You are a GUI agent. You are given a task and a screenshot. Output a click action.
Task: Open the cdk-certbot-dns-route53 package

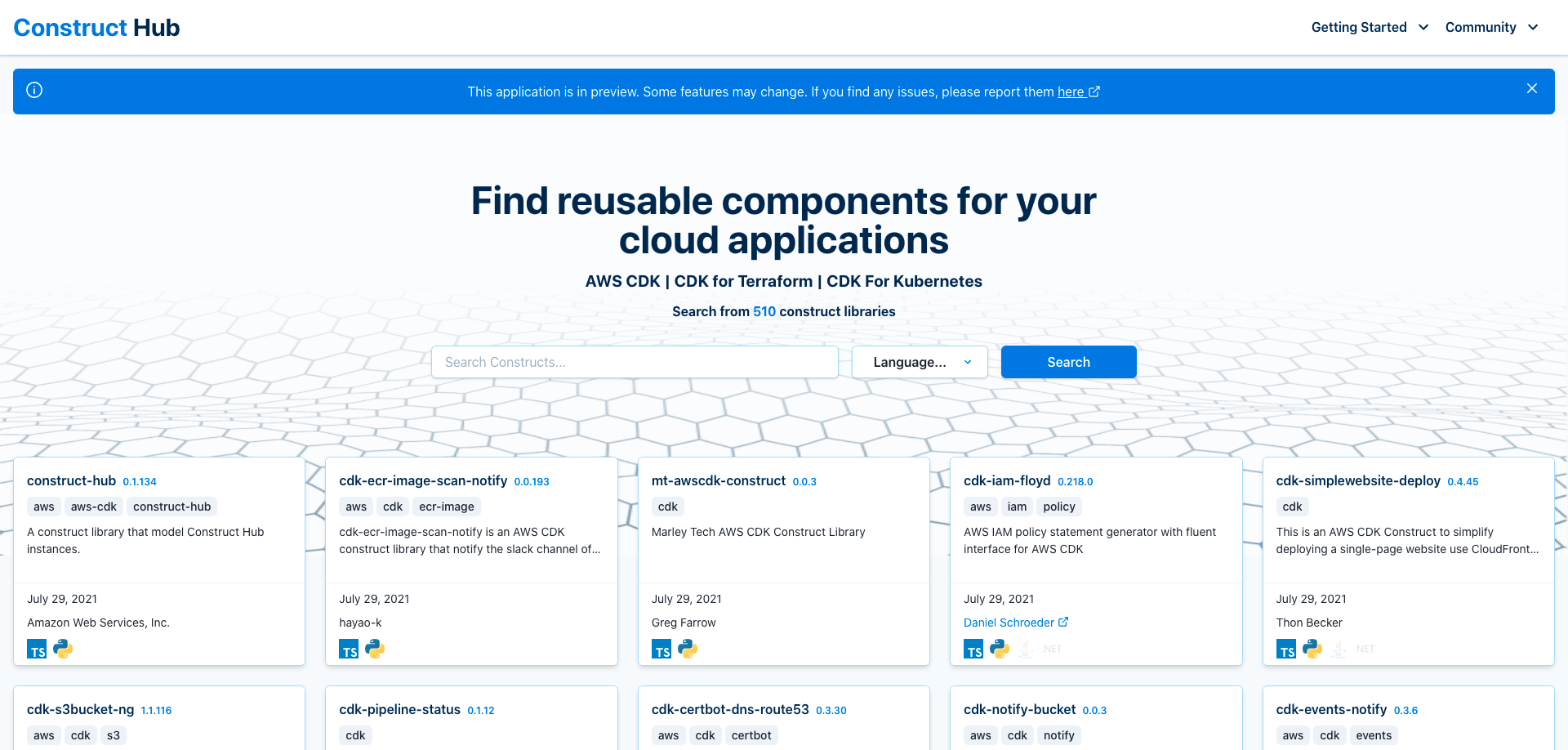point(730,709)
